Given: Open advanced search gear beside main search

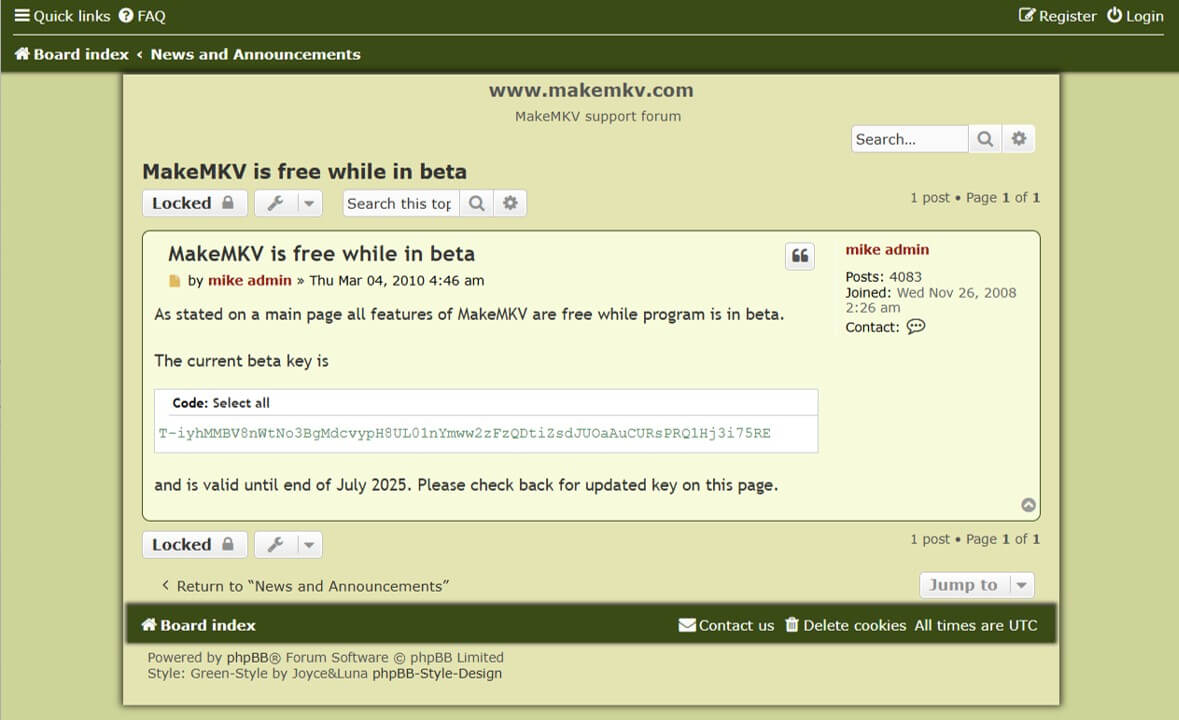Looking at the screenshot, I should [1019, 139].
